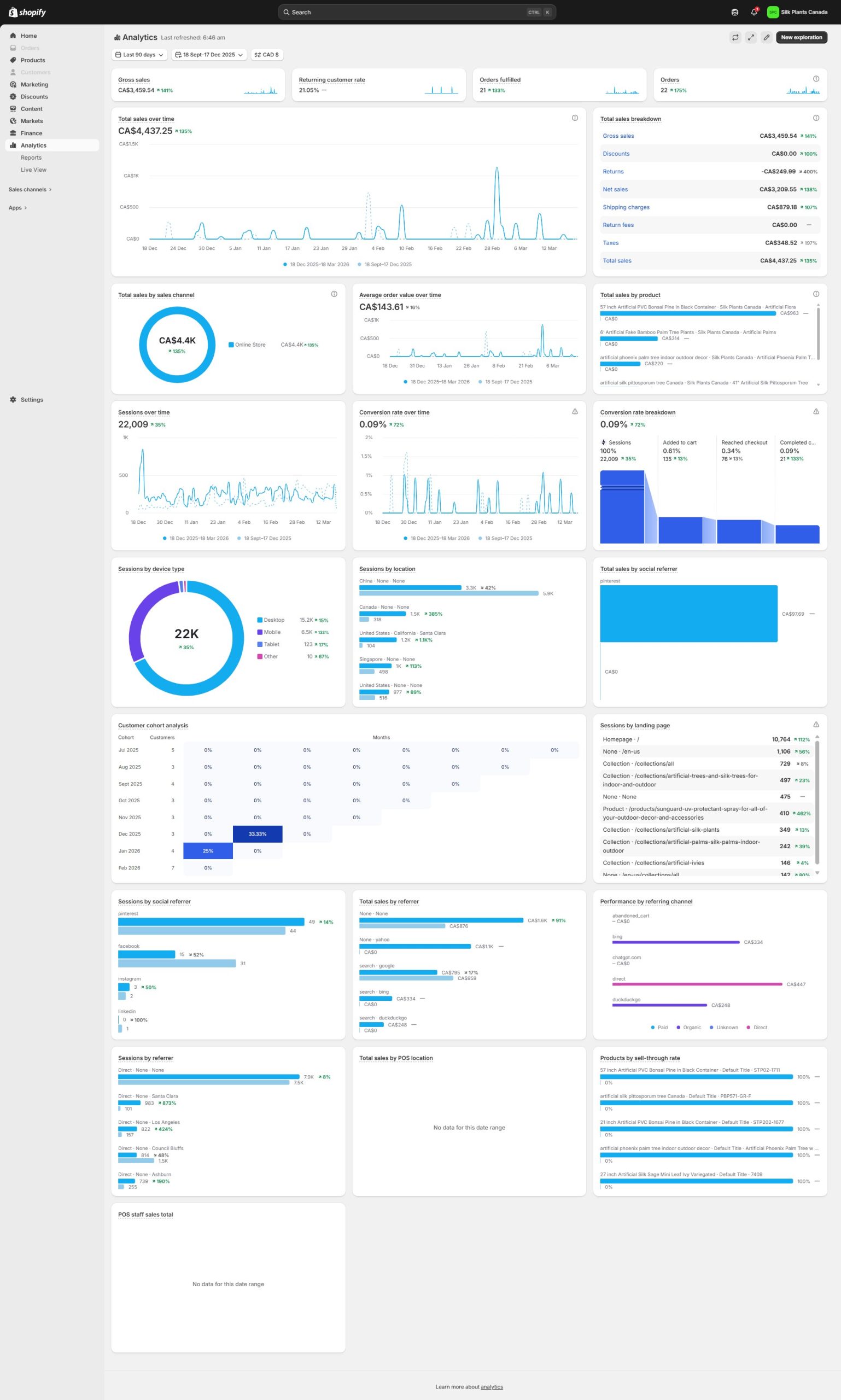Click warning icon on Conversion rate over time card
The width and height of the screenshot is (841, 1400).
tap(575, 411)
